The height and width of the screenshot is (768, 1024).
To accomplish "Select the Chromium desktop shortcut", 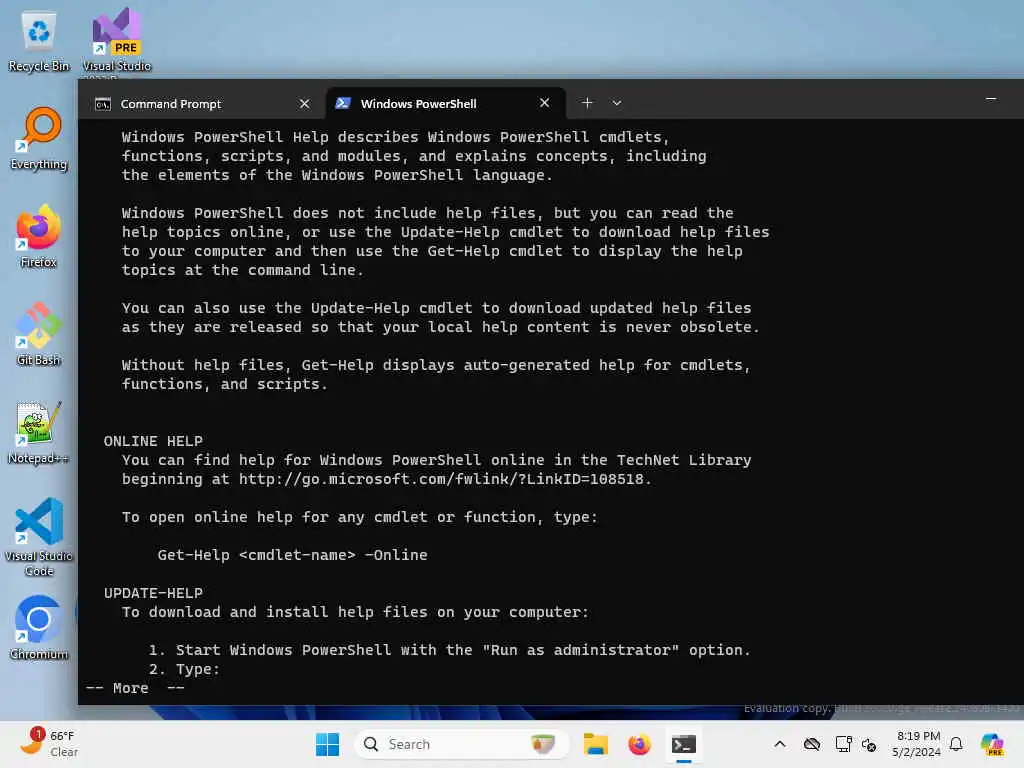I will point(39,628).
